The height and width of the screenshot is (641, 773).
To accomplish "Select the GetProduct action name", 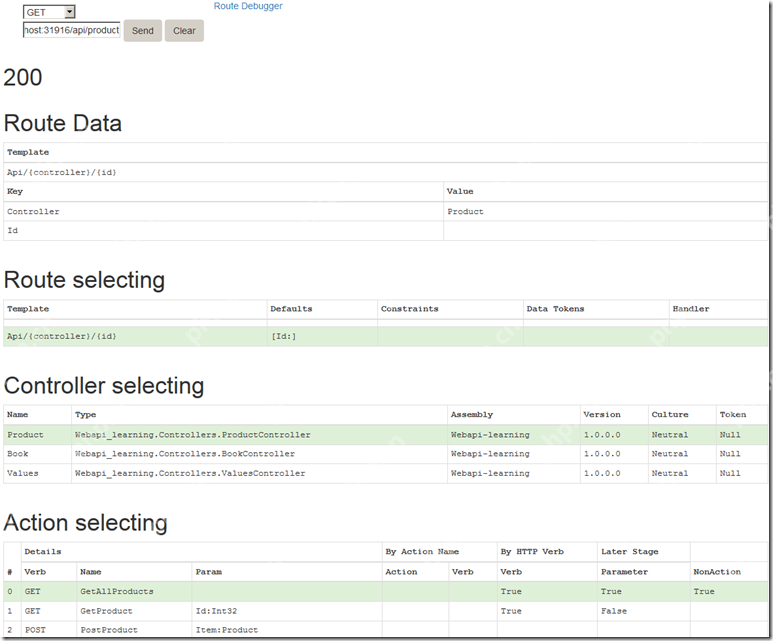I will click(x=106, y=610).
